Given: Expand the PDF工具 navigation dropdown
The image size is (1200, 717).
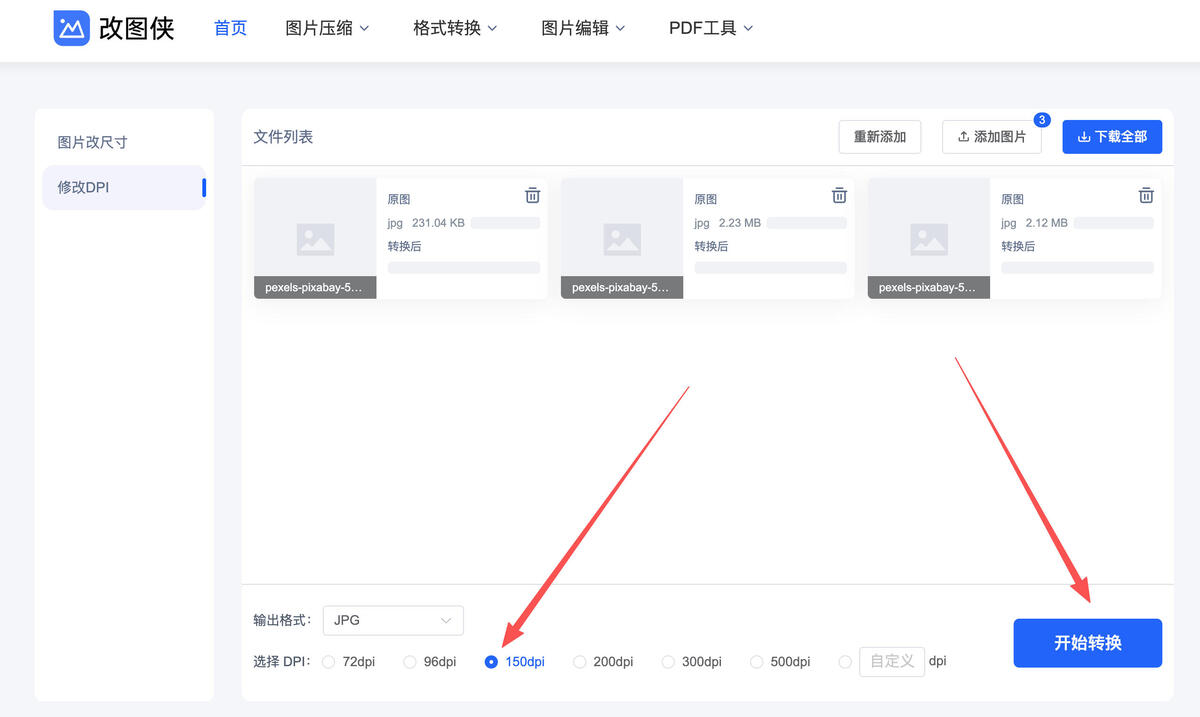Looking at the screenshot, I should point(710,28).
